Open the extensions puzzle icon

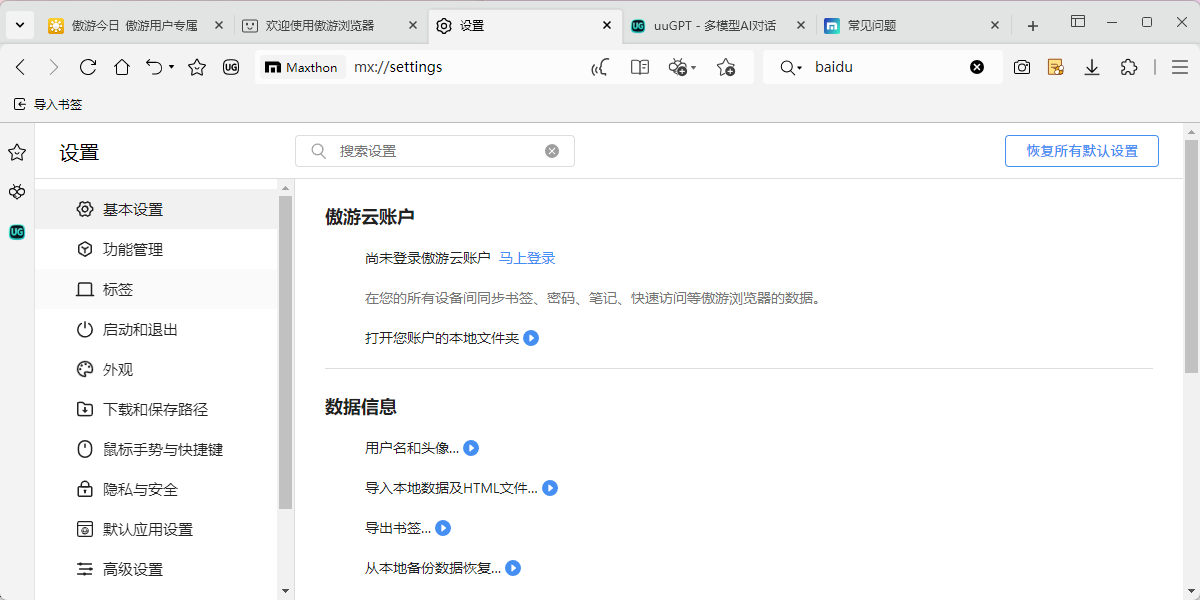click(x=1129, y=67)
